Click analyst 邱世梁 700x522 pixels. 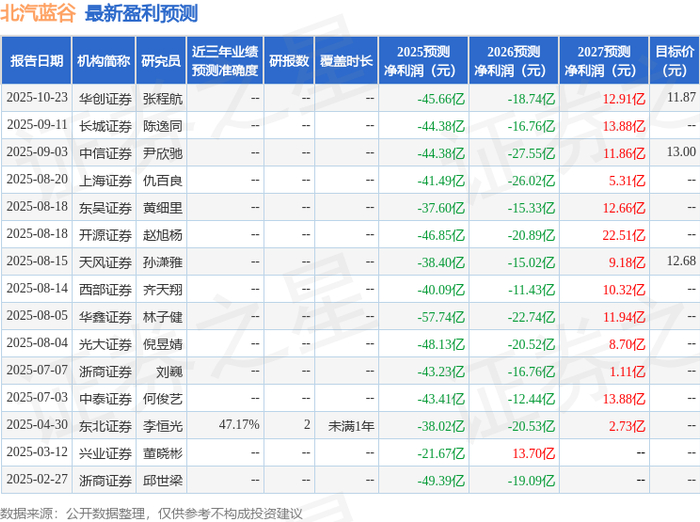point(162,480)
